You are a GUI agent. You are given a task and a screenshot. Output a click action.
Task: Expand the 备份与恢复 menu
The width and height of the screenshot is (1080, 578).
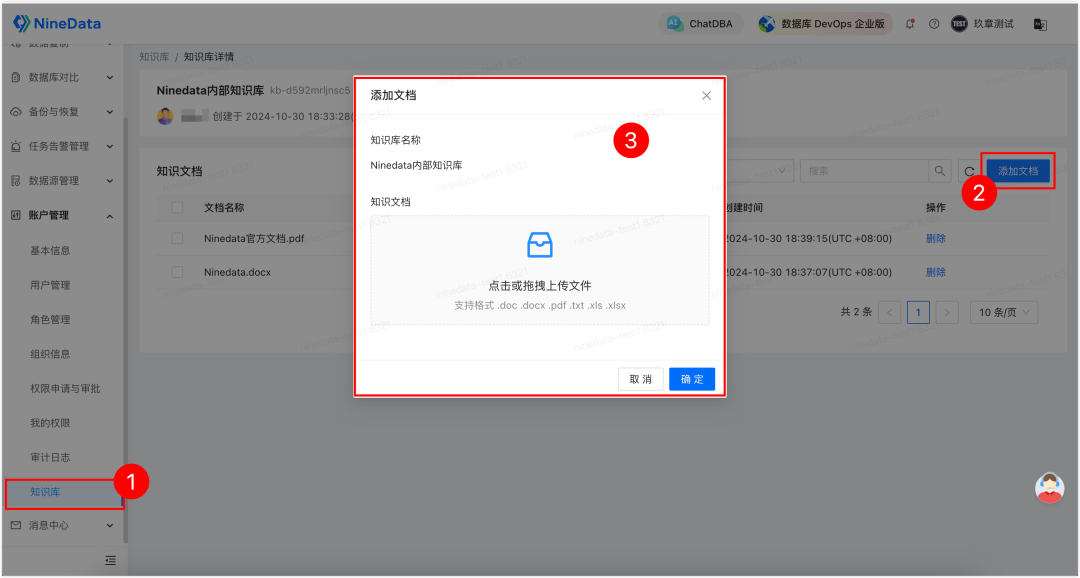coord(110,112)
